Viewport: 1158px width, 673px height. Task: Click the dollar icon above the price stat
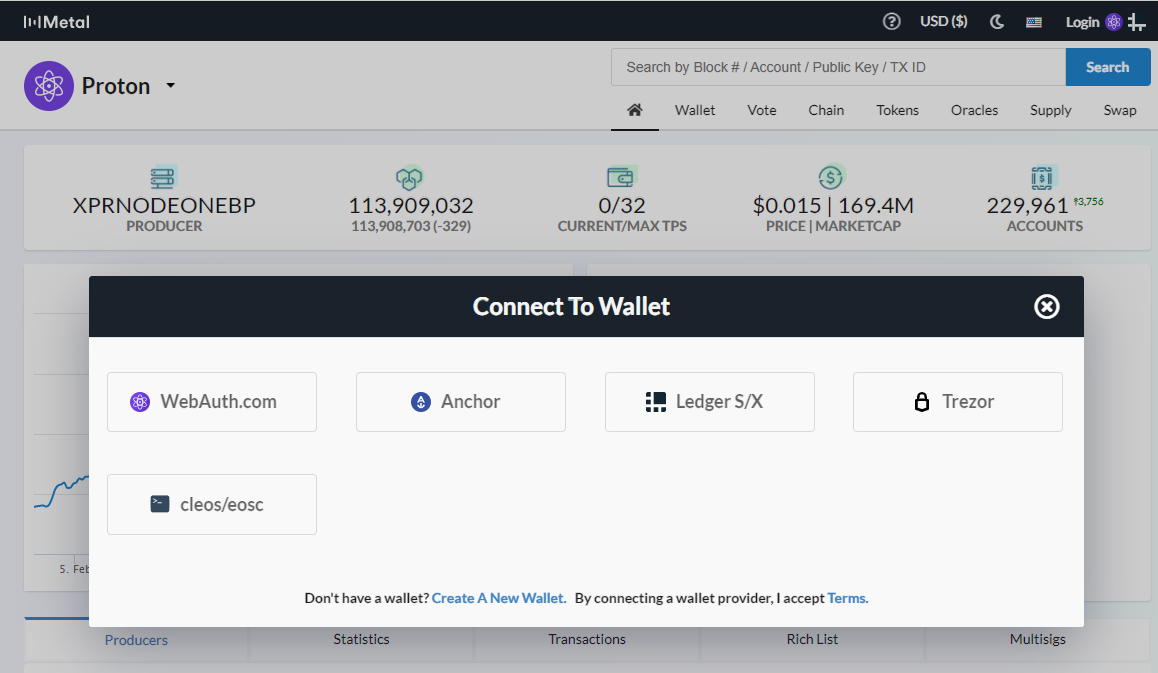[x=830, y=177]
